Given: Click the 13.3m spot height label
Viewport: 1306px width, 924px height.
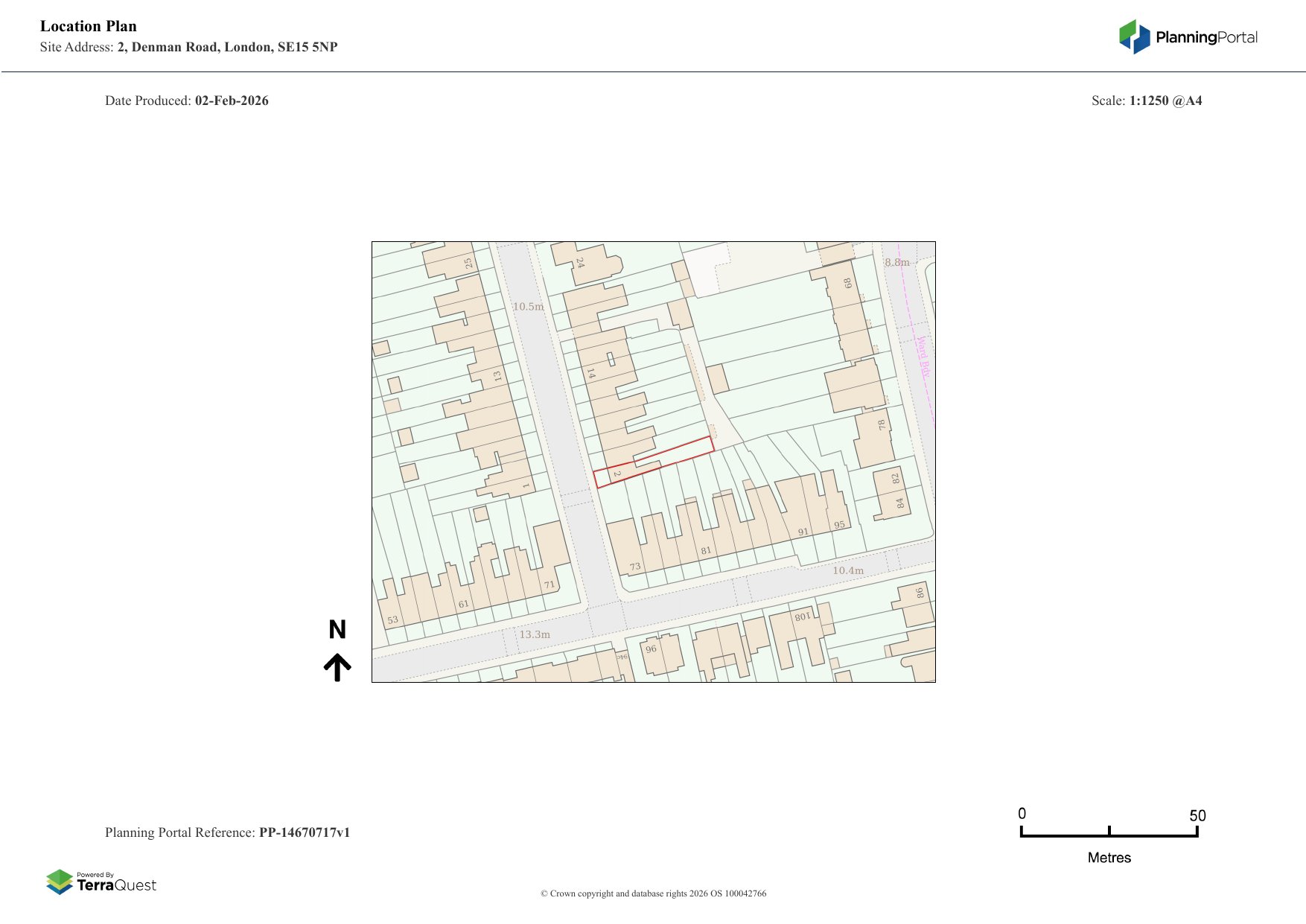Looking at the screenshot, I should tap(535, 634).
